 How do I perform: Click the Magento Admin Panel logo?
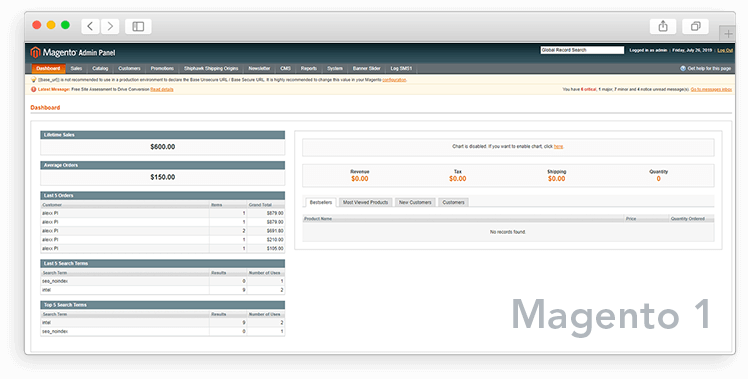point(73,52)
